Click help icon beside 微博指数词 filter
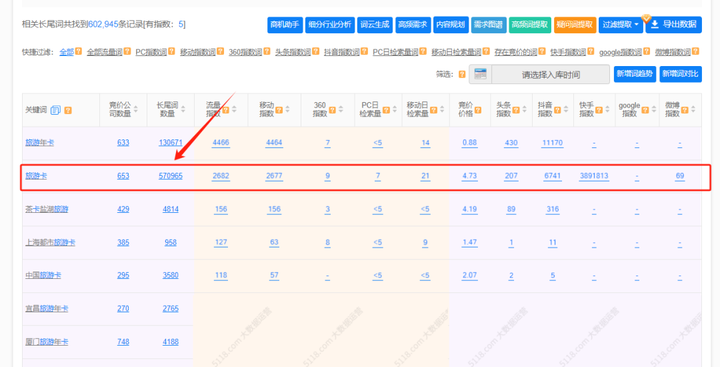The image size is (720, 367). tap(695, 51)
